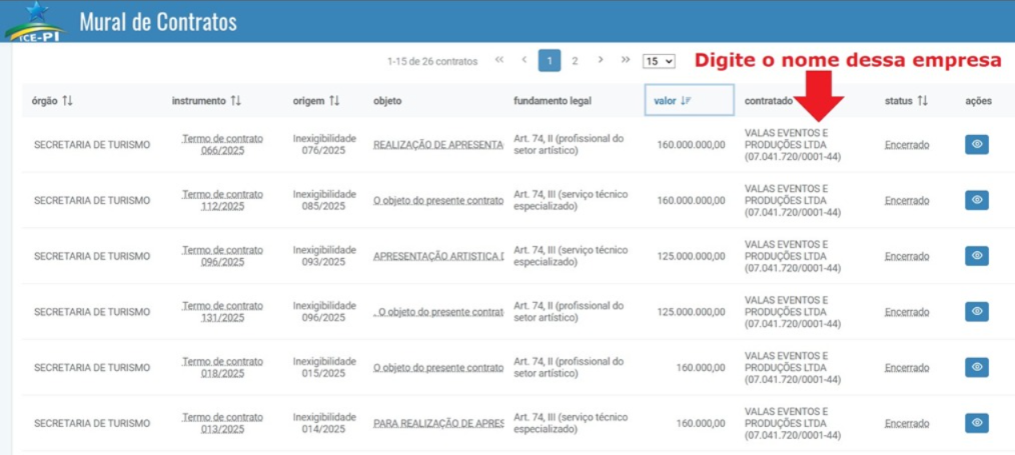Click Encerrado status of contract 013/2025

pyautogui.click(x=906, y=423)
